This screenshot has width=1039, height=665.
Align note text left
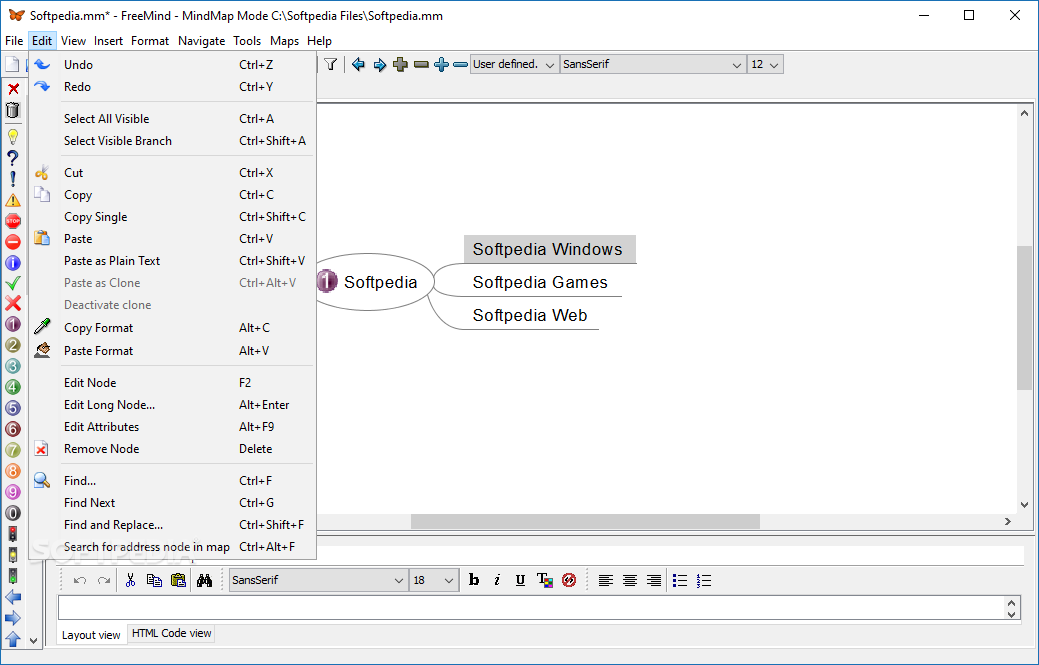606,580
